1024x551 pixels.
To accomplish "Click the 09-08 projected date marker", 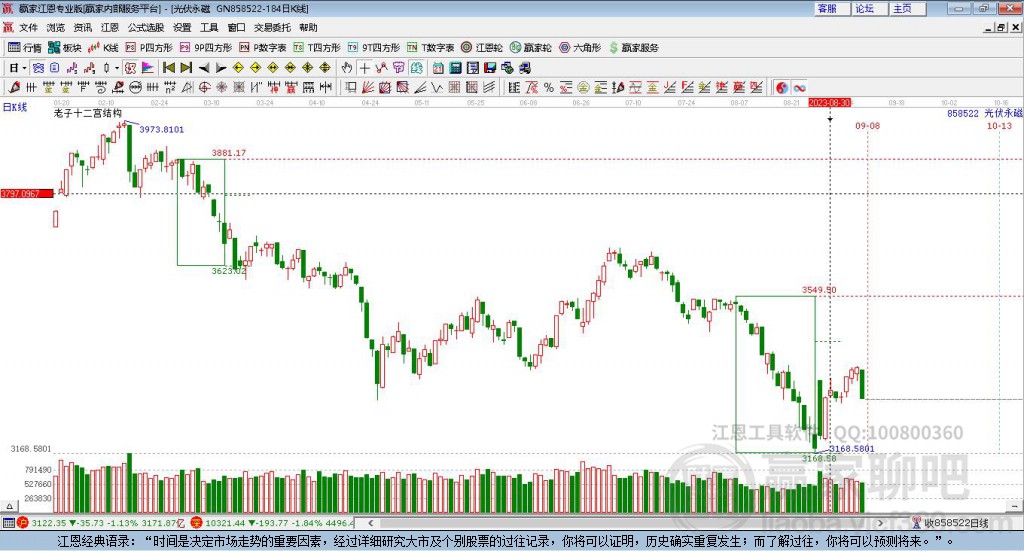I will tap(867, 125).
